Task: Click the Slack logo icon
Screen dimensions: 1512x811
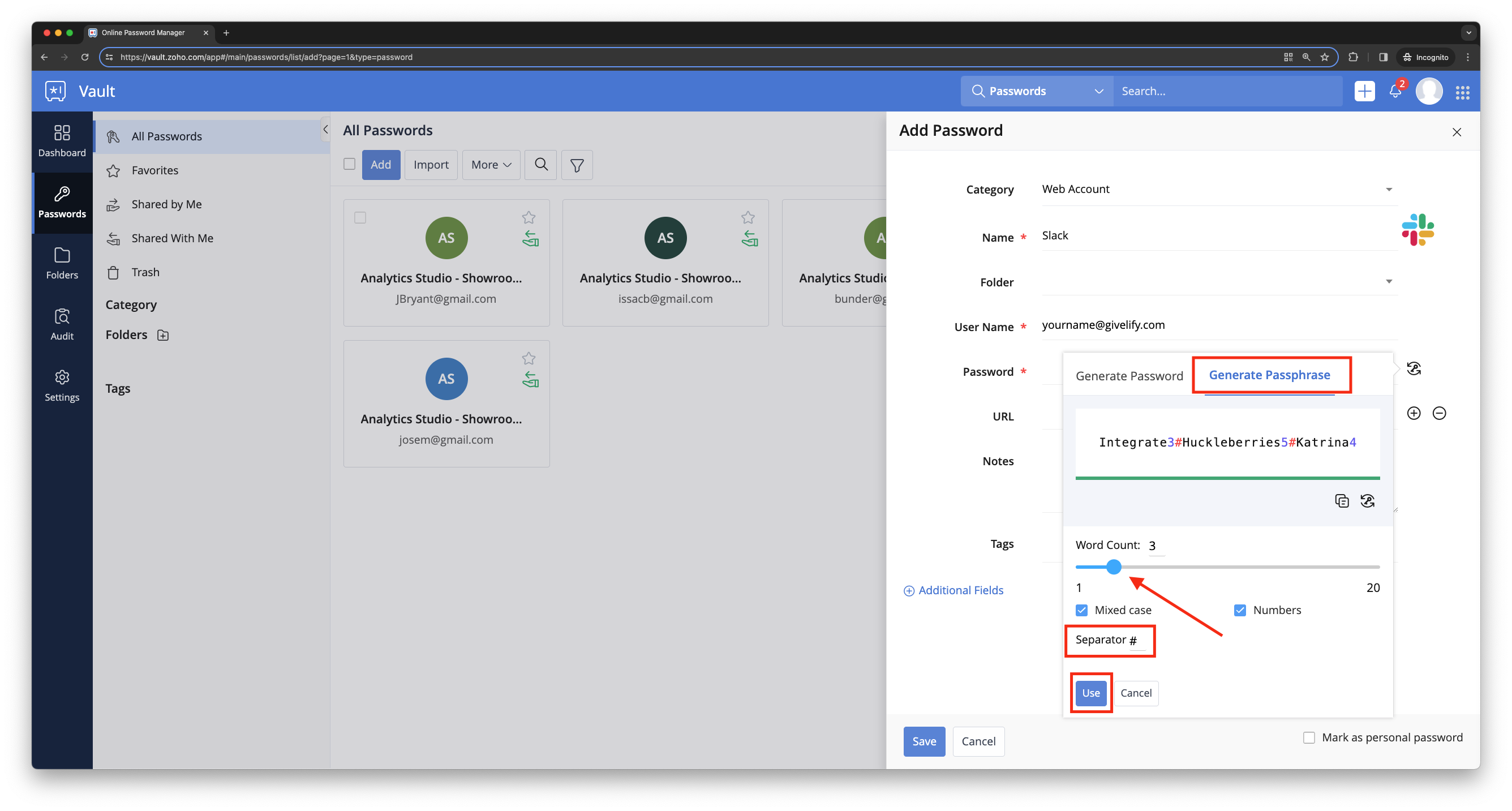Action: [1417, 229]
